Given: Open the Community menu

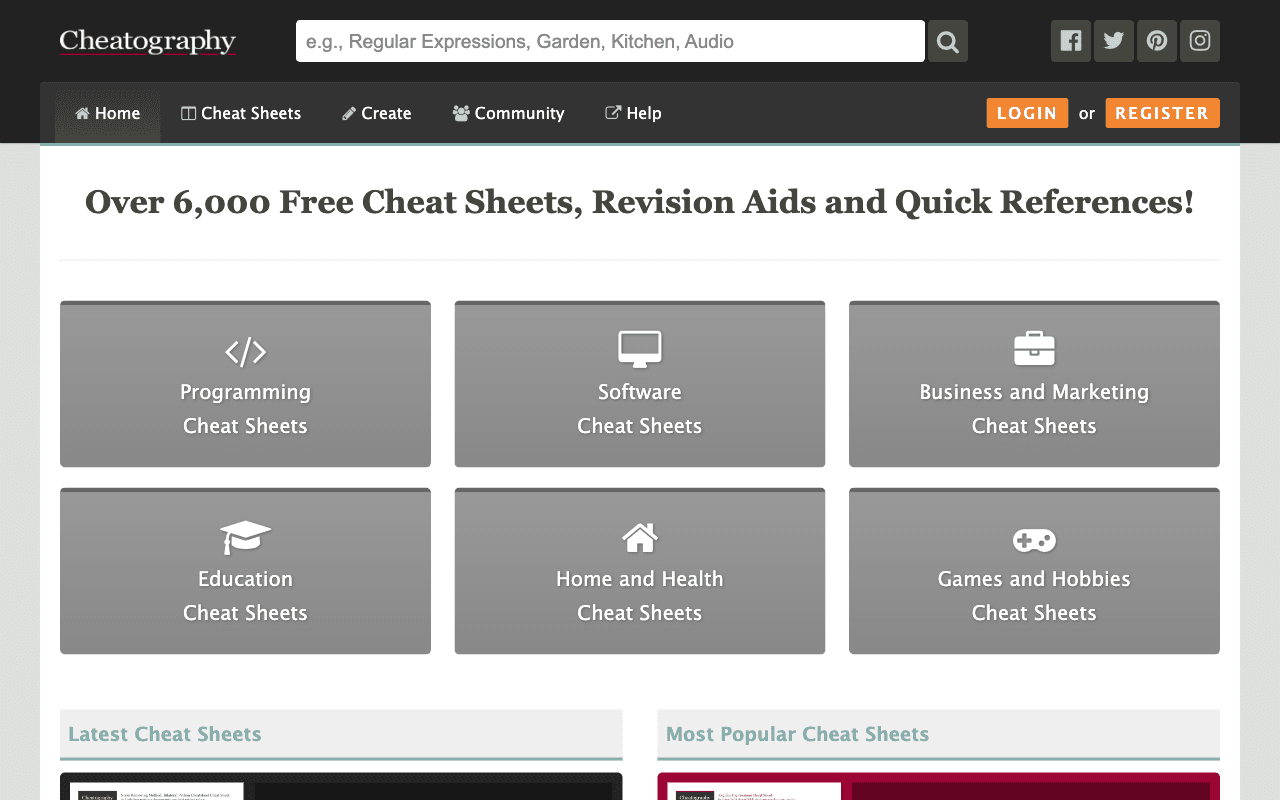Looking at the screenshot, I should coord(509,113).
